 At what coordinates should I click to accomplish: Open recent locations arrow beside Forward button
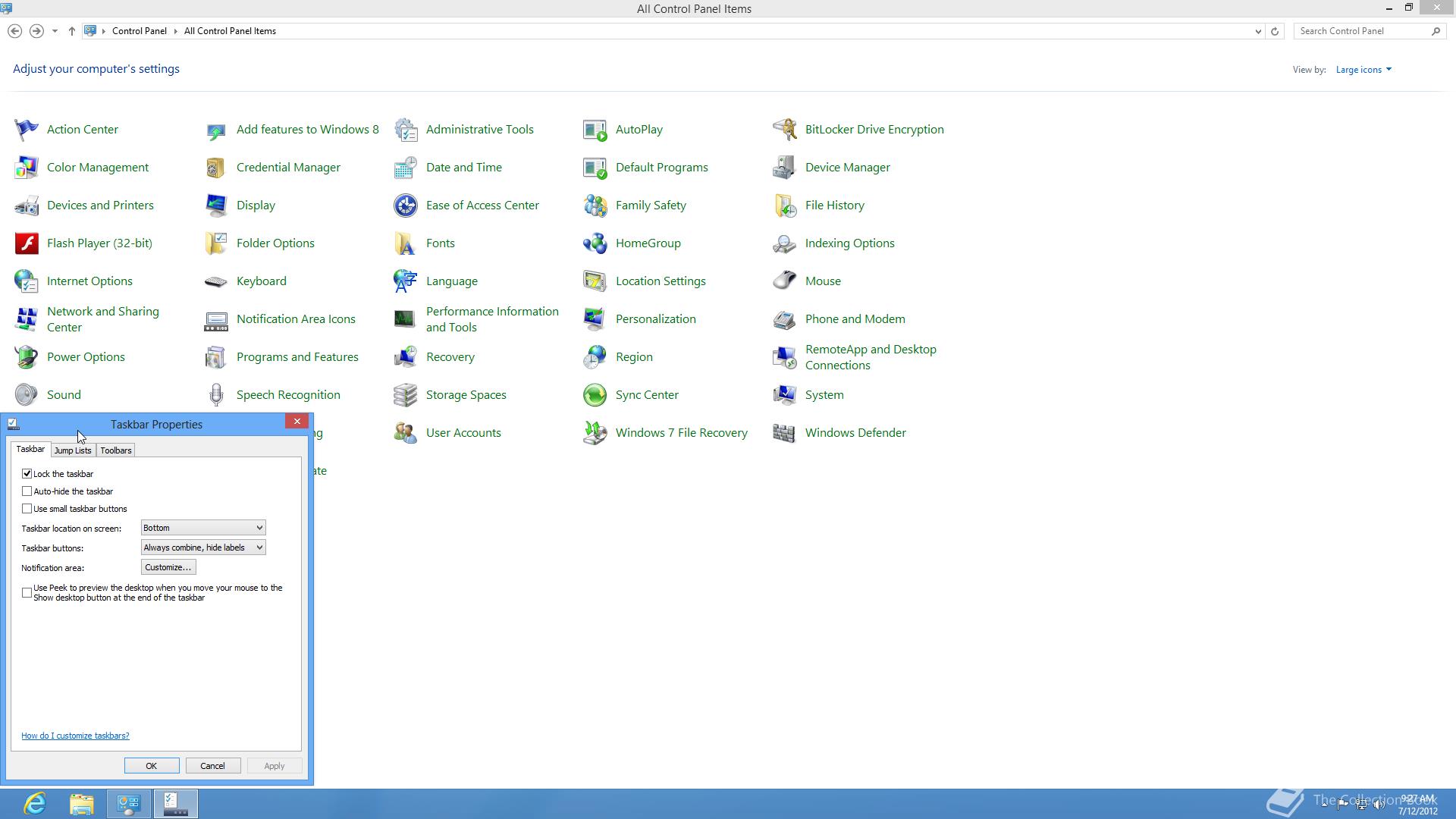point(55,31)
